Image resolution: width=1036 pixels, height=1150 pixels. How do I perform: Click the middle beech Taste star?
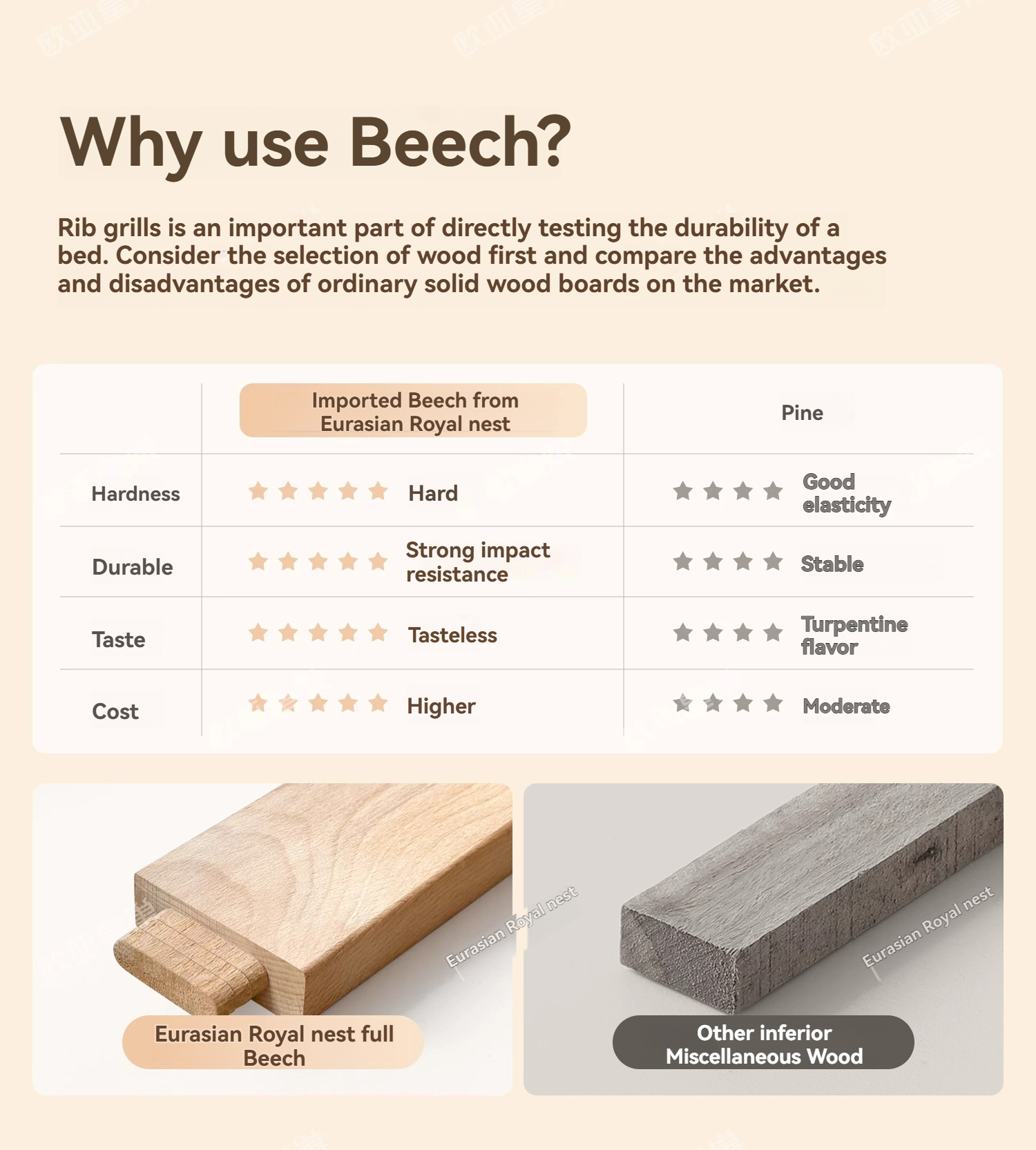point(318,633)
